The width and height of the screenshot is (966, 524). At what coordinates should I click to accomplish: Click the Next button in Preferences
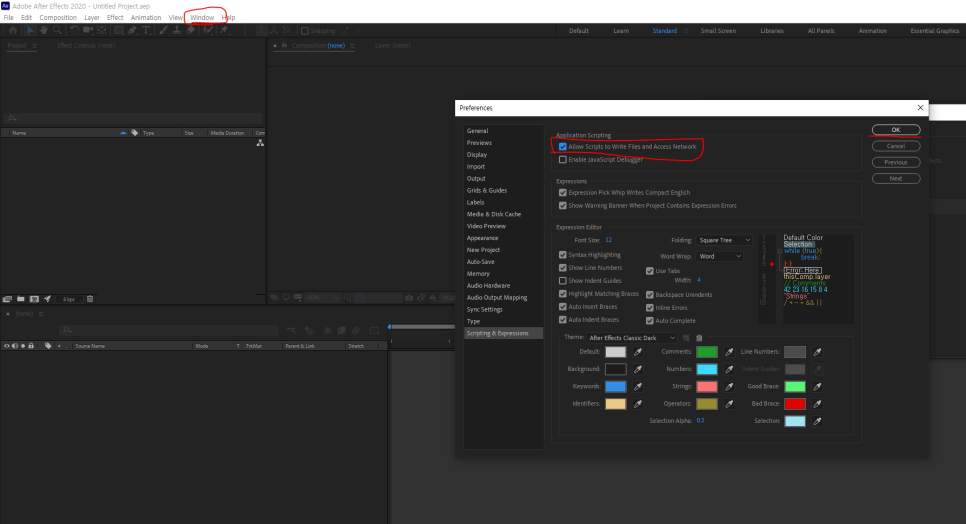point(896,179)
